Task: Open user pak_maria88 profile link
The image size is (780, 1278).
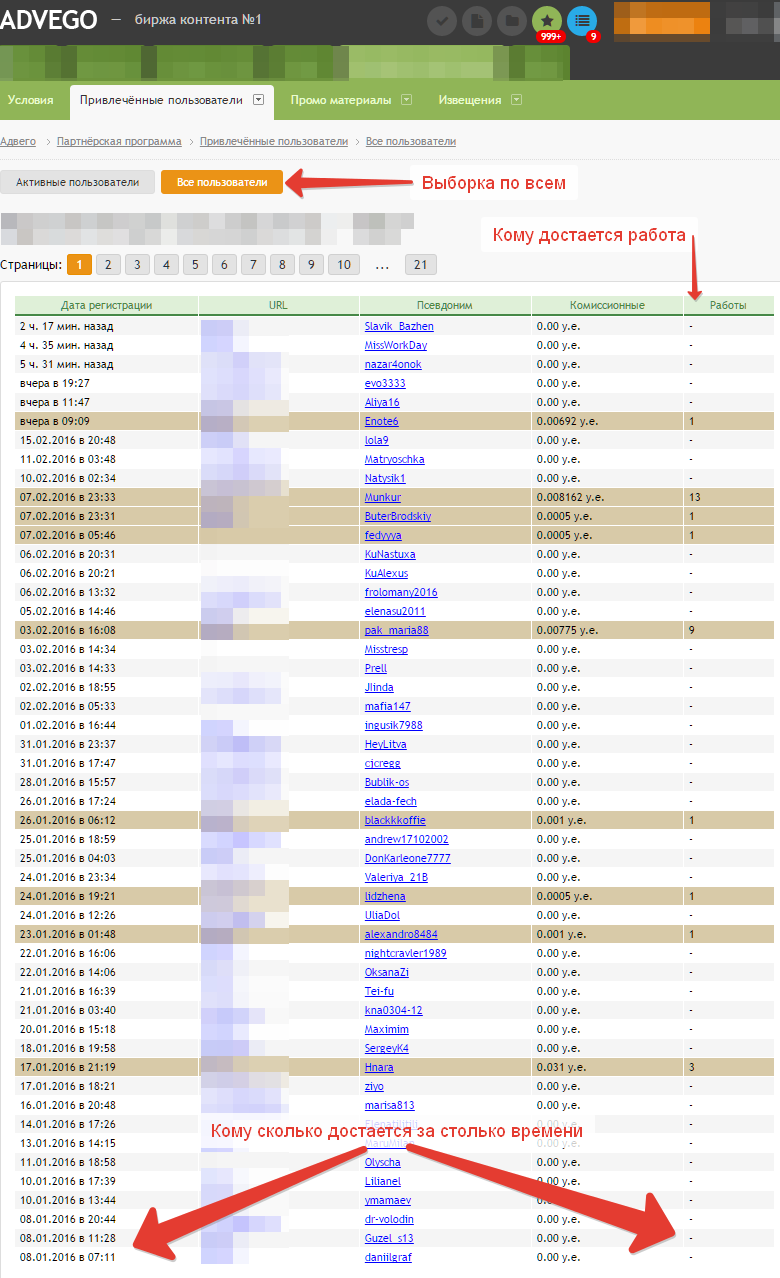Action: (397, 630)
